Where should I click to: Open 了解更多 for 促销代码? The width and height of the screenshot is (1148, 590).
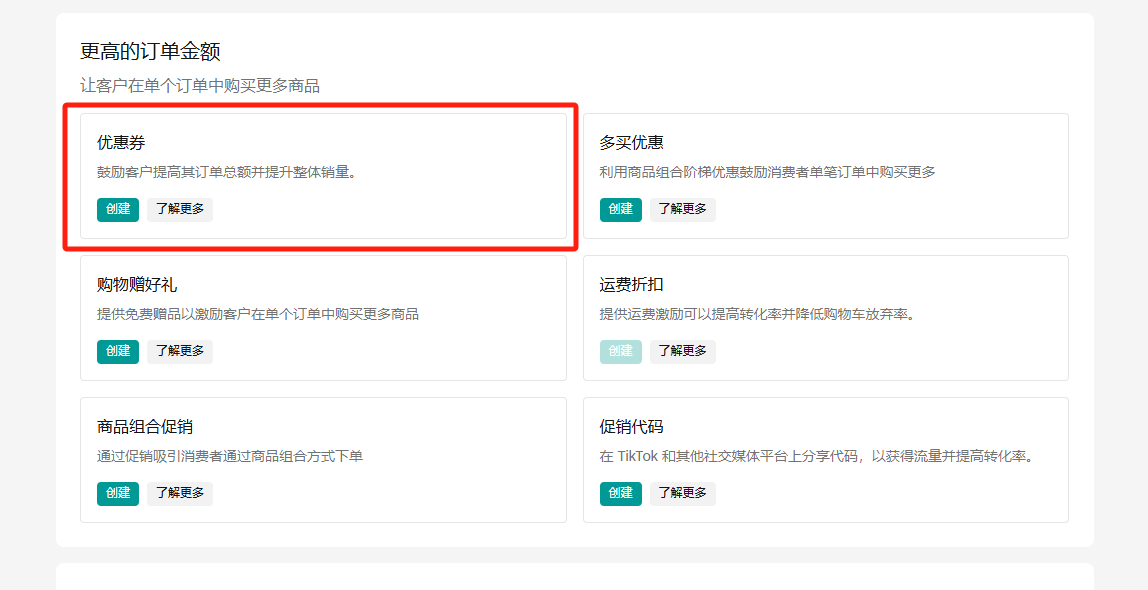pos(683,493)
